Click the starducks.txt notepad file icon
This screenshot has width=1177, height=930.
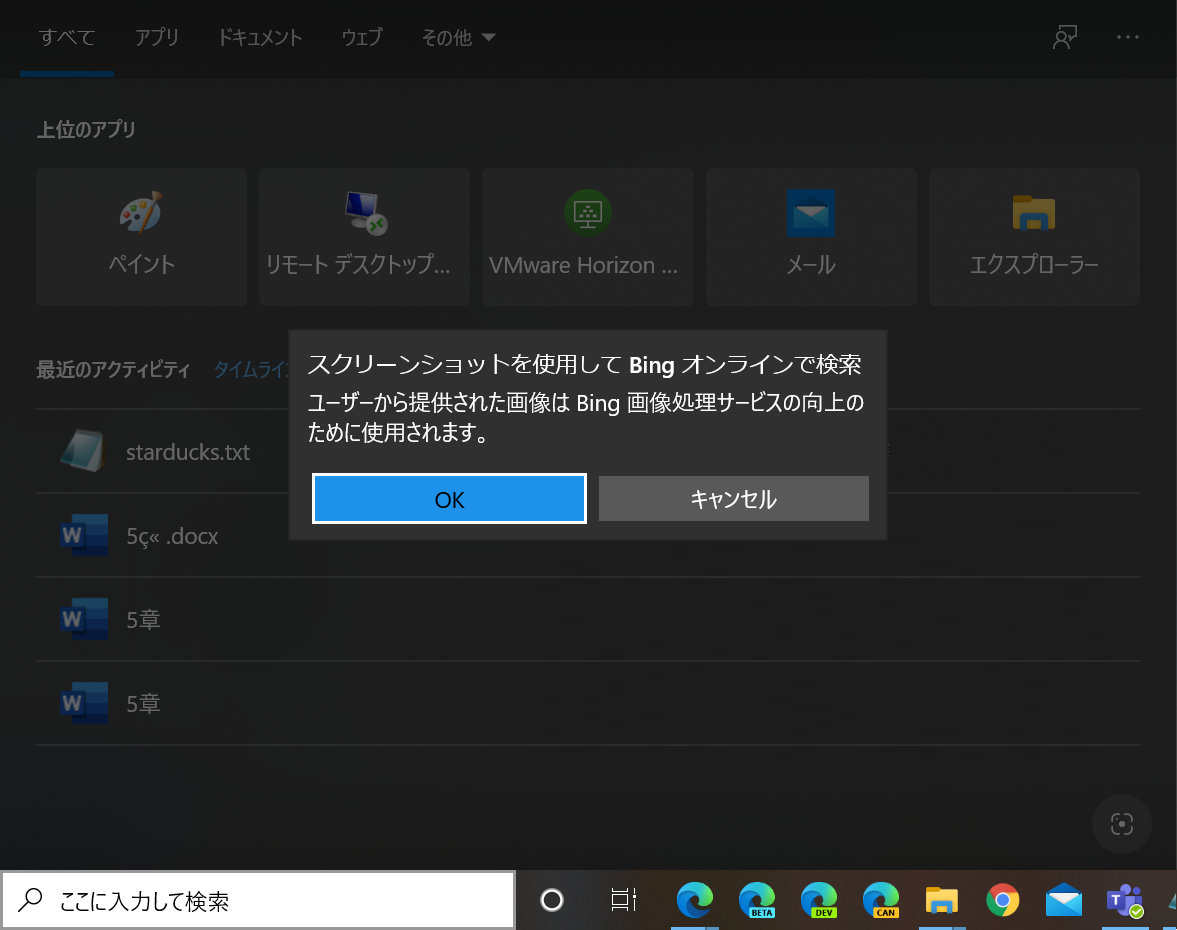click(x=83, y=451)
